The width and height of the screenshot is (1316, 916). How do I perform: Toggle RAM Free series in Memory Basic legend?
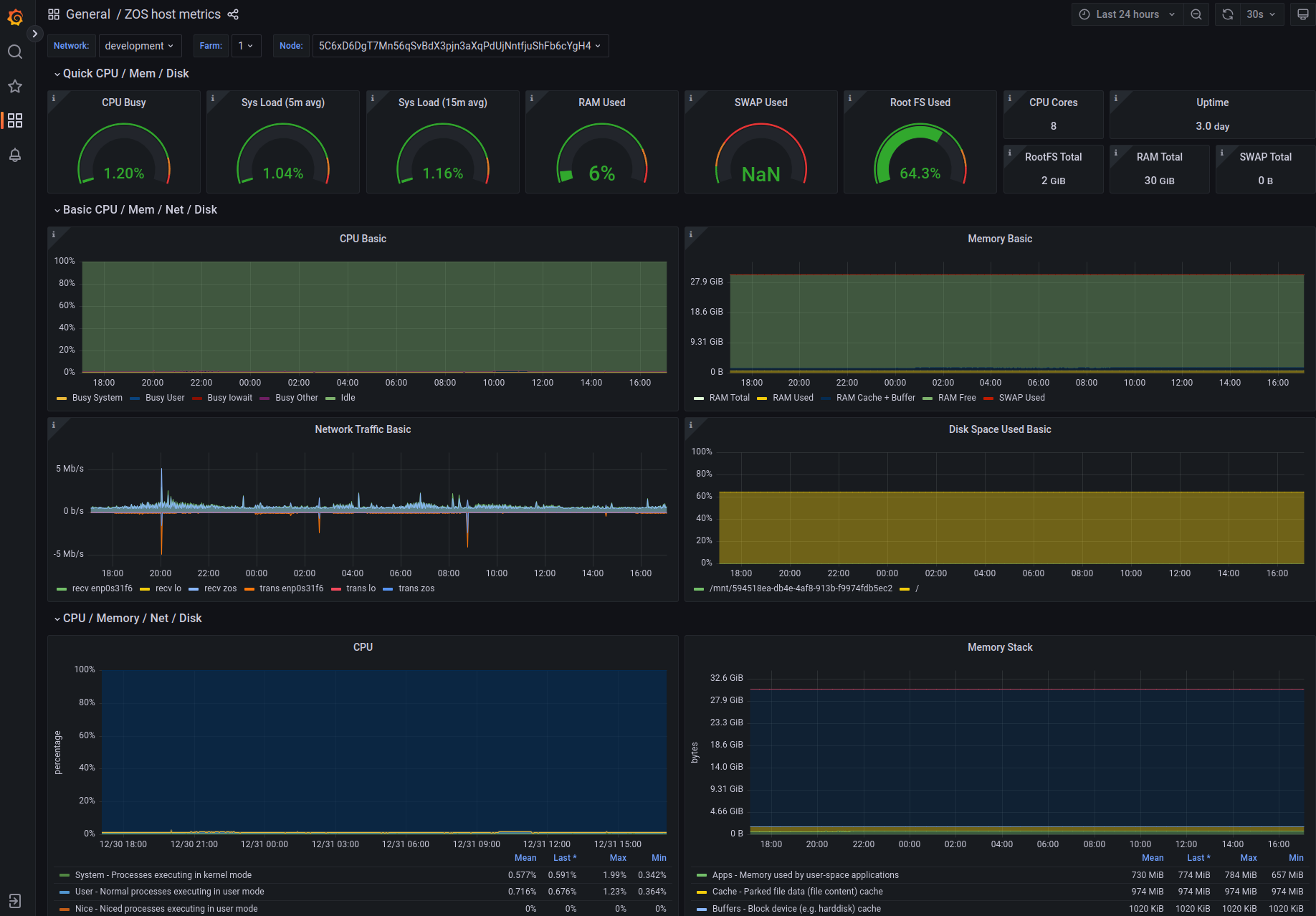tap(956, 398)
